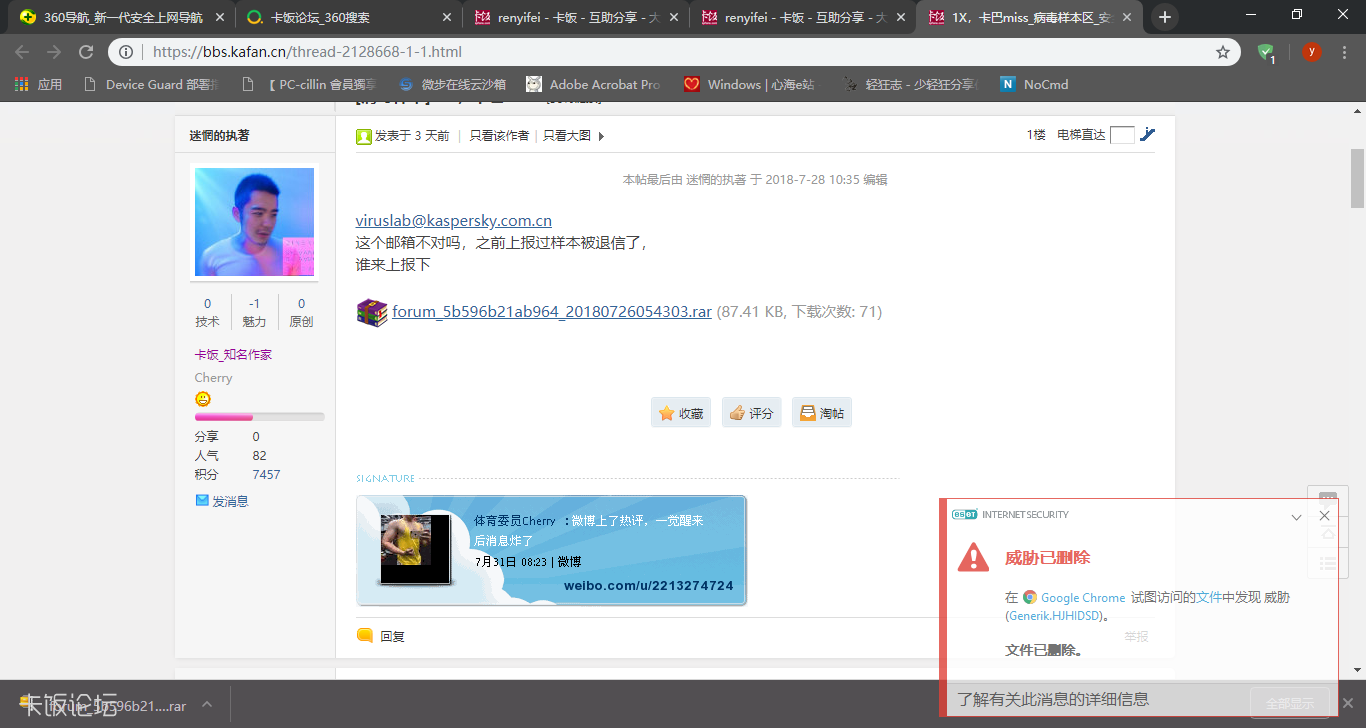Viewport: 1366px width, 728px height.
Task: Click the WinRAR attachment file icon
Action: (371, 312)
